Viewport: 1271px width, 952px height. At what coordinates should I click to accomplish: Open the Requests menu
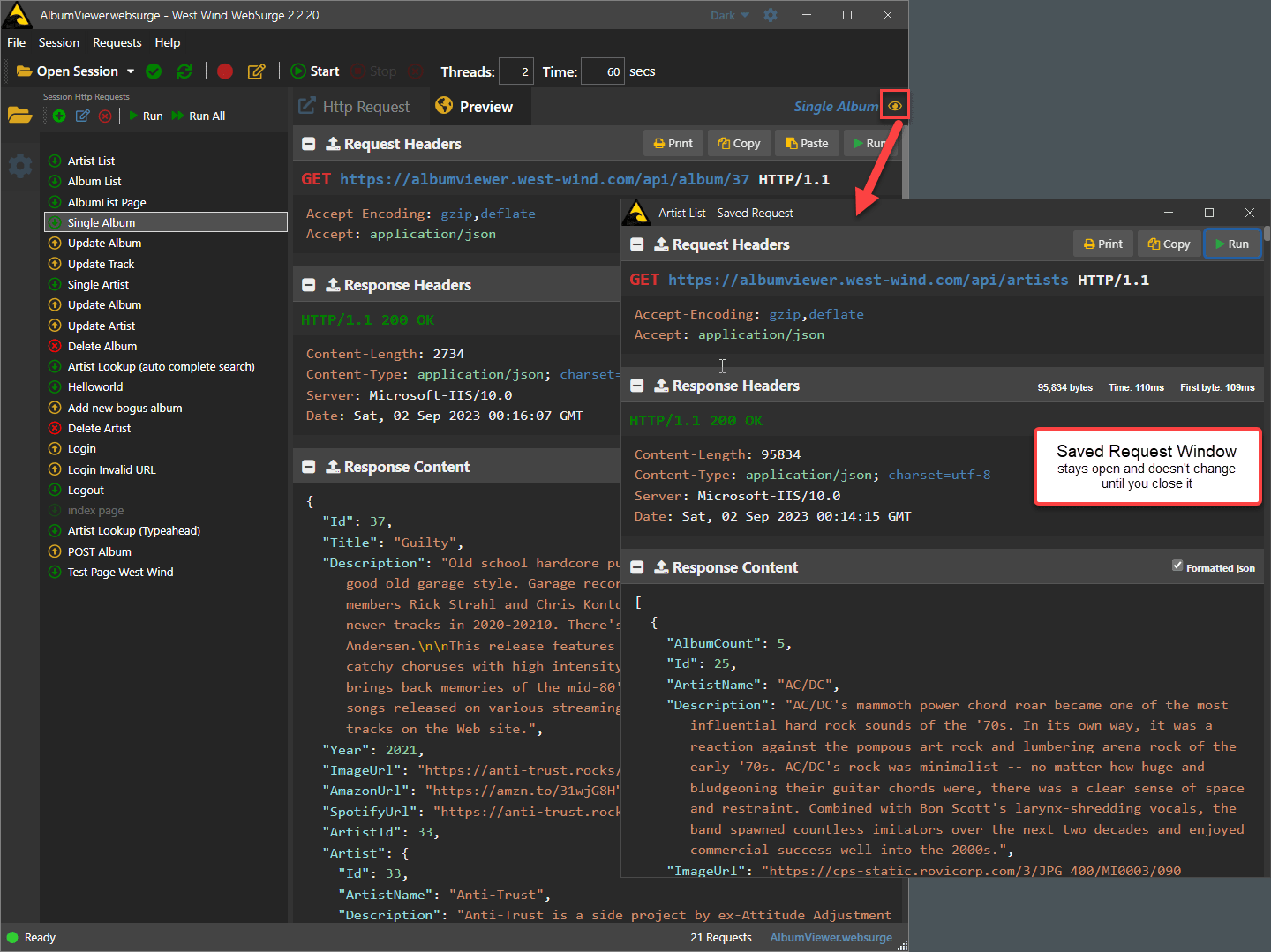pyautogui.click(x=117, y=42)
